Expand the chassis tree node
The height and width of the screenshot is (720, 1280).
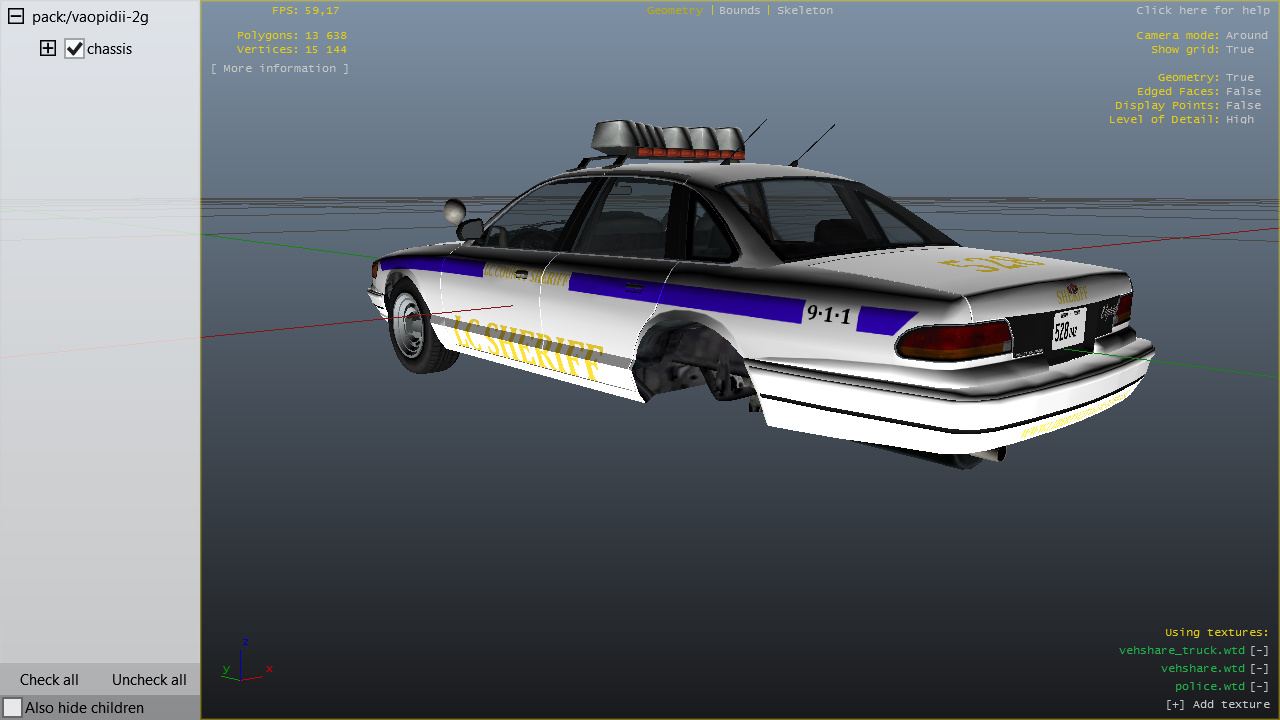47,48
